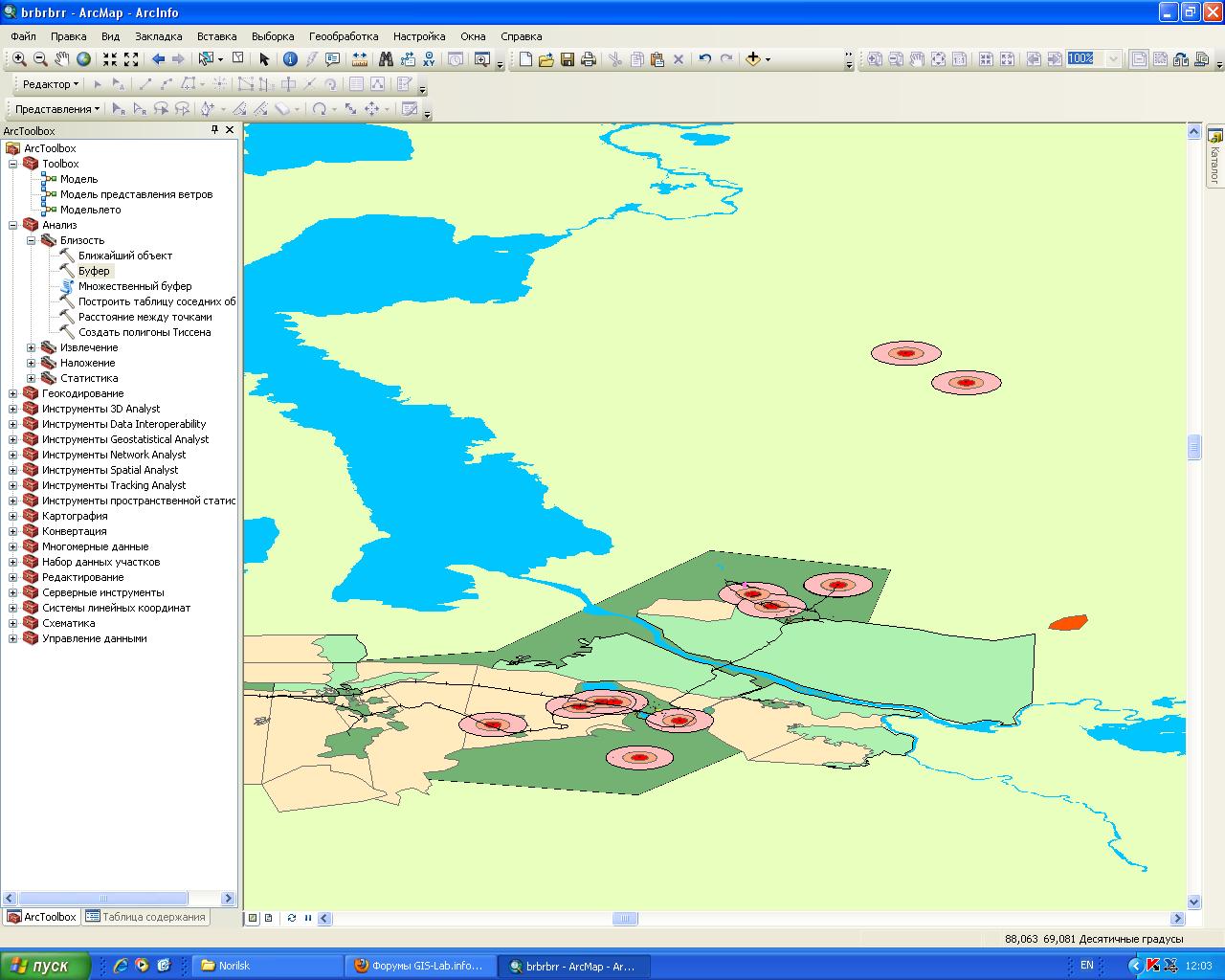Open the Go To XY tool
The width and height of the screenshot is (1225, 980).
pyautogui.click(x=429, y=59)
